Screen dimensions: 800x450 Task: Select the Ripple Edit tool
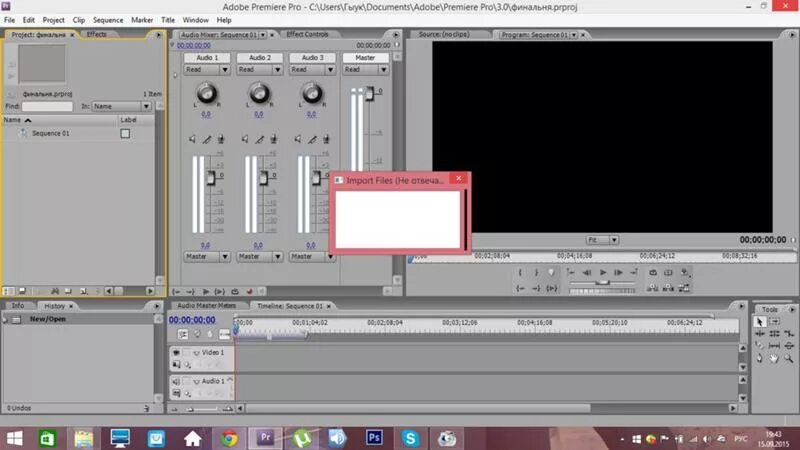pos(759,334)
